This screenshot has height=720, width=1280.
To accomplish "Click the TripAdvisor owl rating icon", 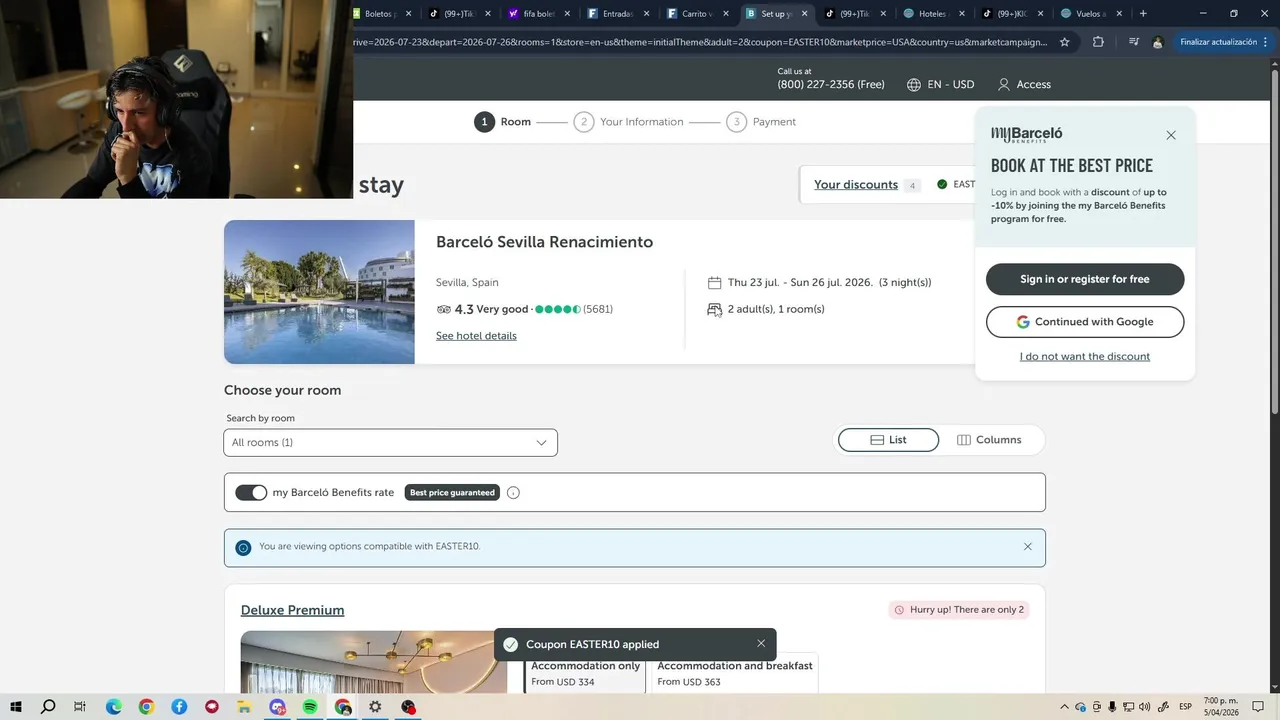I will (x=444, y=310).
